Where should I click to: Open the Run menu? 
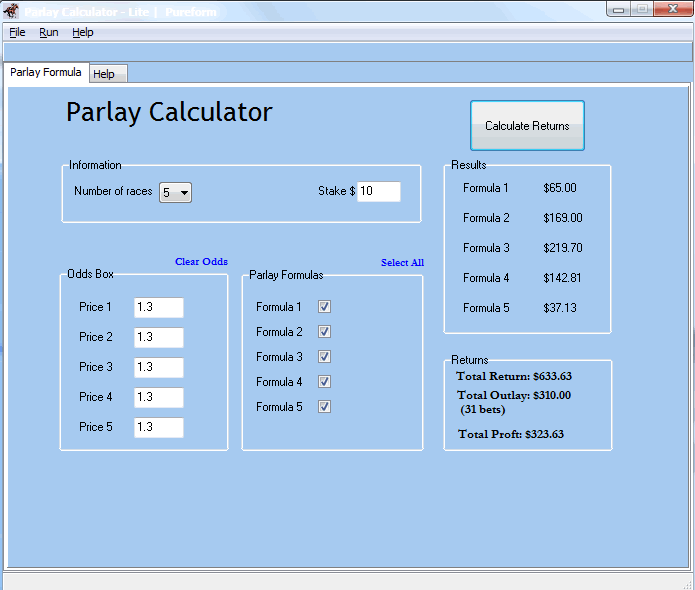pos(49,32)
